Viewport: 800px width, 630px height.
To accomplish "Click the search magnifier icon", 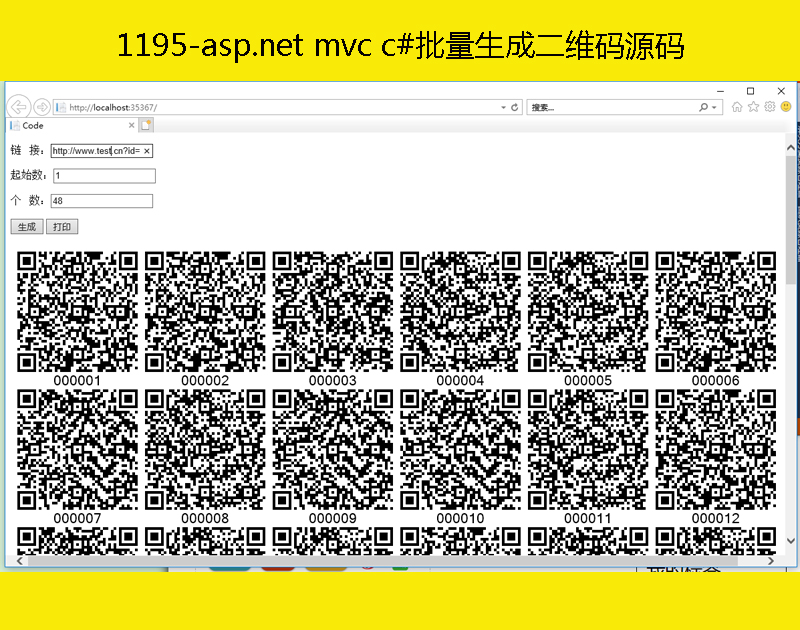I will (704, 107).
